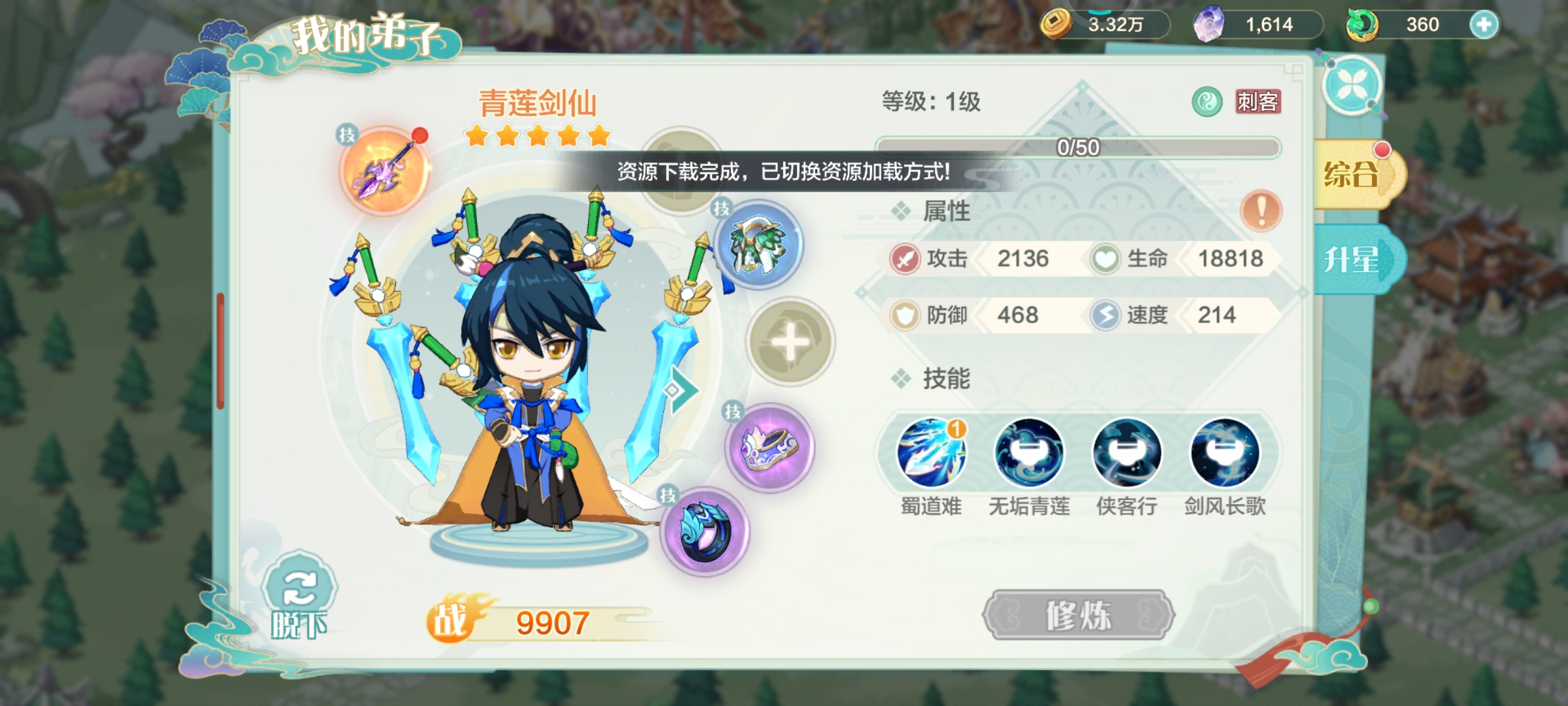Add equipment in the empty plus slot
Screen dimensions: 1568x706
(791, 342)
